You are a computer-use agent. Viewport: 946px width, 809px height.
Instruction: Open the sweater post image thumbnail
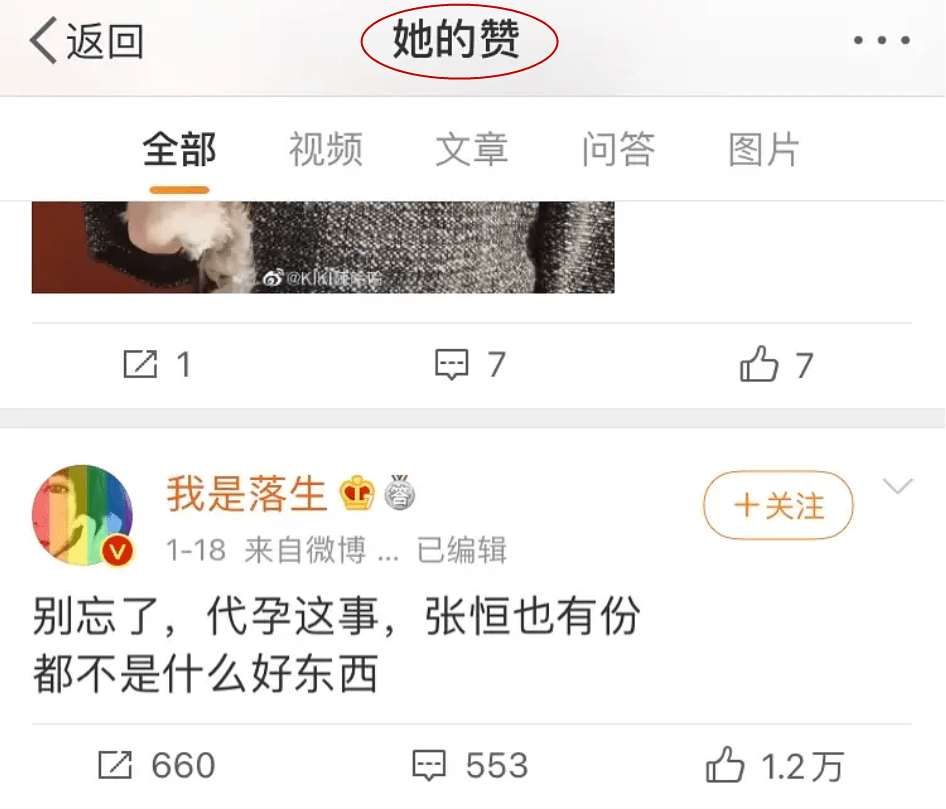pos(323,247)
